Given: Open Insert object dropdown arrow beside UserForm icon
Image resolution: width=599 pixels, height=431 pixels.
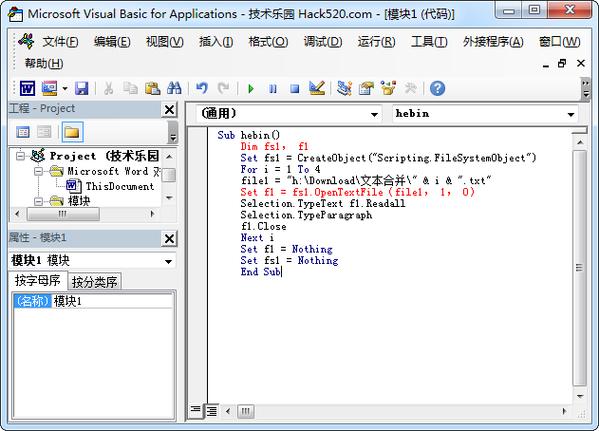Looking at the screenshot, I should [65, 89].
